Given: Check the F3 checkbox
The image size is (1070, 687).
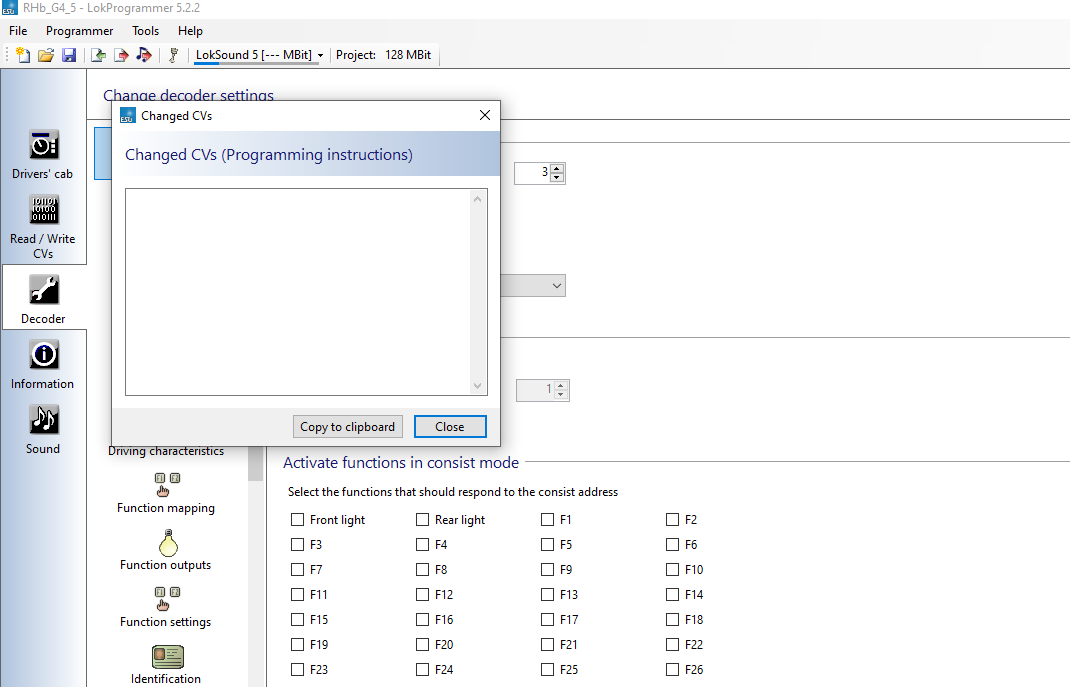Looking at the screenshot, I should click(298, 544).
